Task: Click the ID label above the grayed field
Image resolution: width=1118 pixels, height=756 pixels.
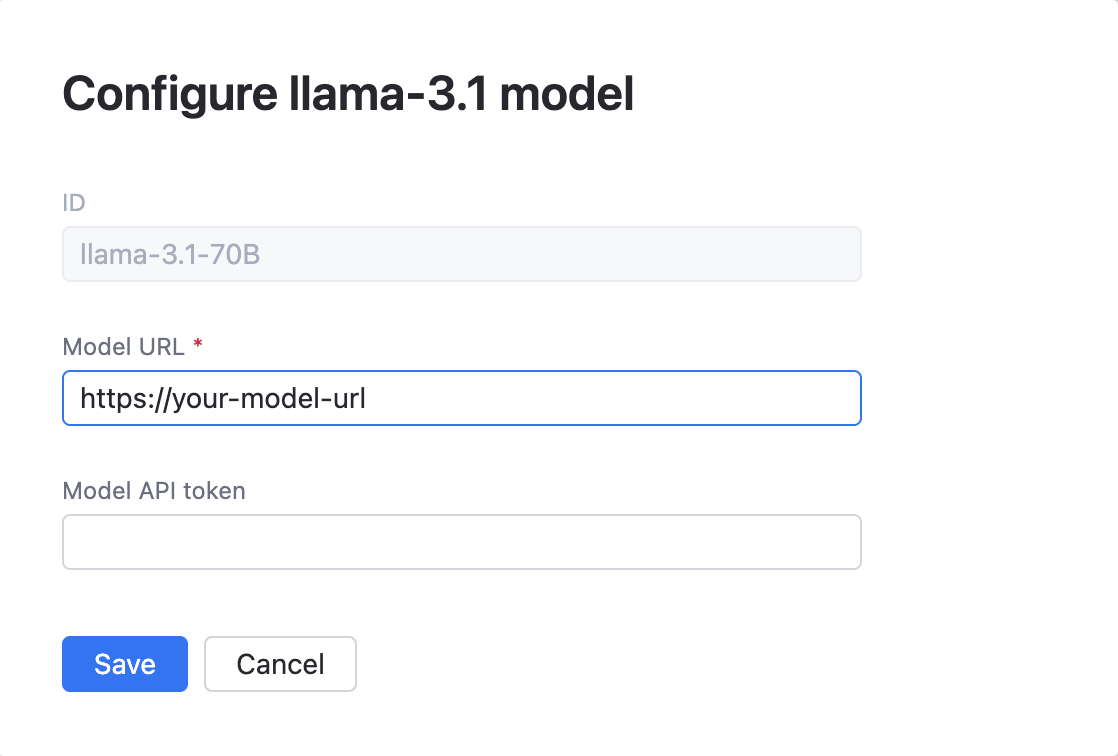Action: [x=74, y=203]
